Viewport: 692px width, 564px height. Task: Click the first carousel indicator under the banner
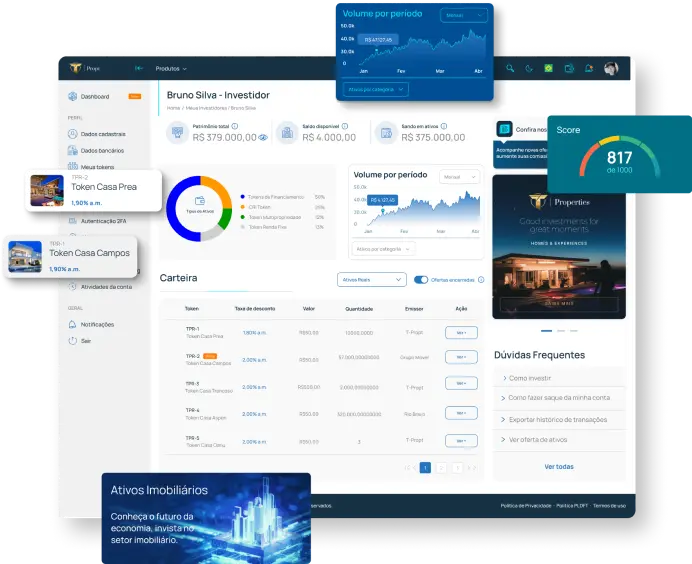point(546,330)
